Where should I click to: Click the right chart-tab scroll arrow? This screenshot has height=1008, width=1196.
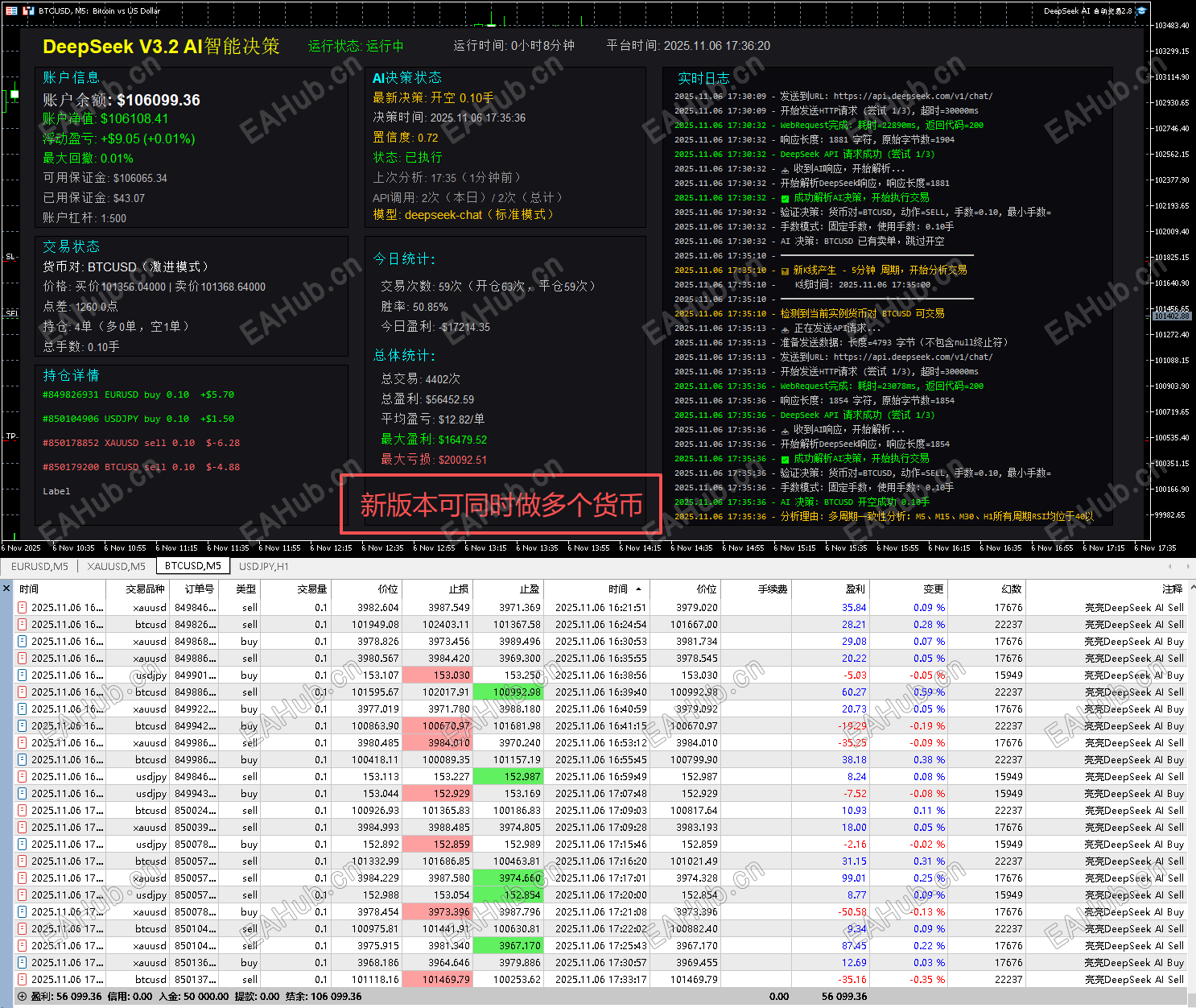[1188, 566]
